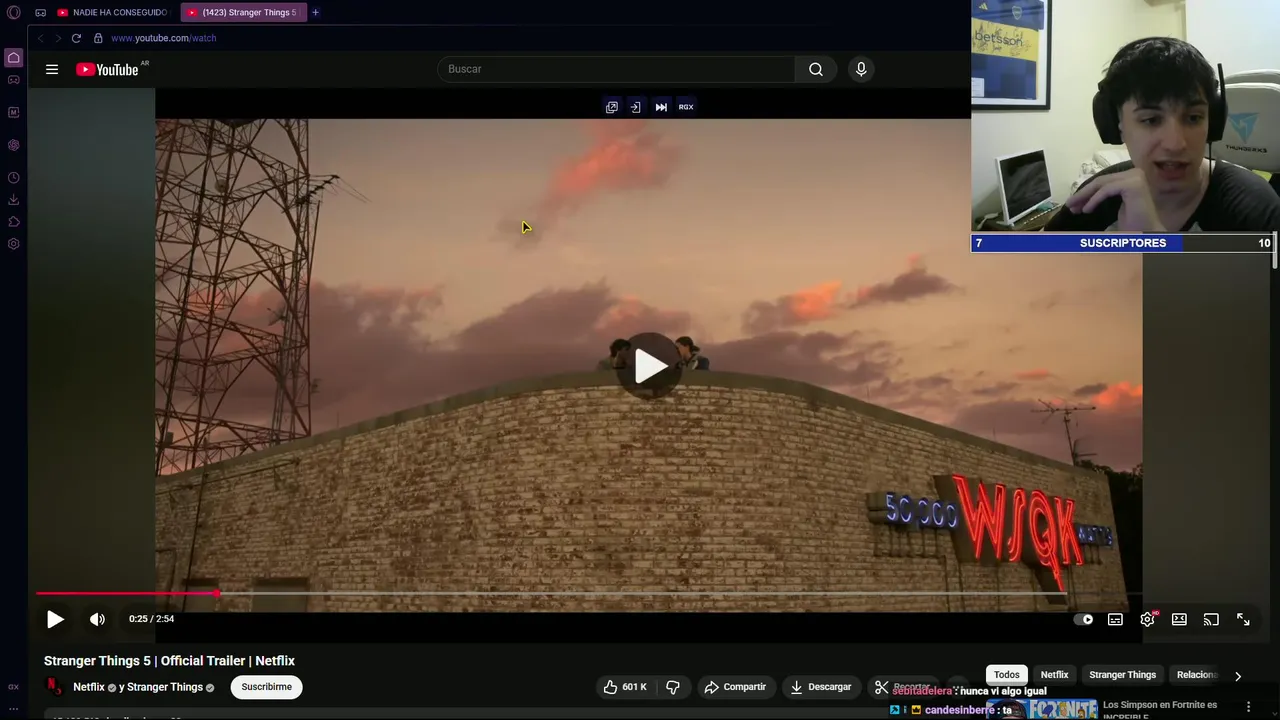
Task: Like the video with 601 K
Action: [625, 687]
